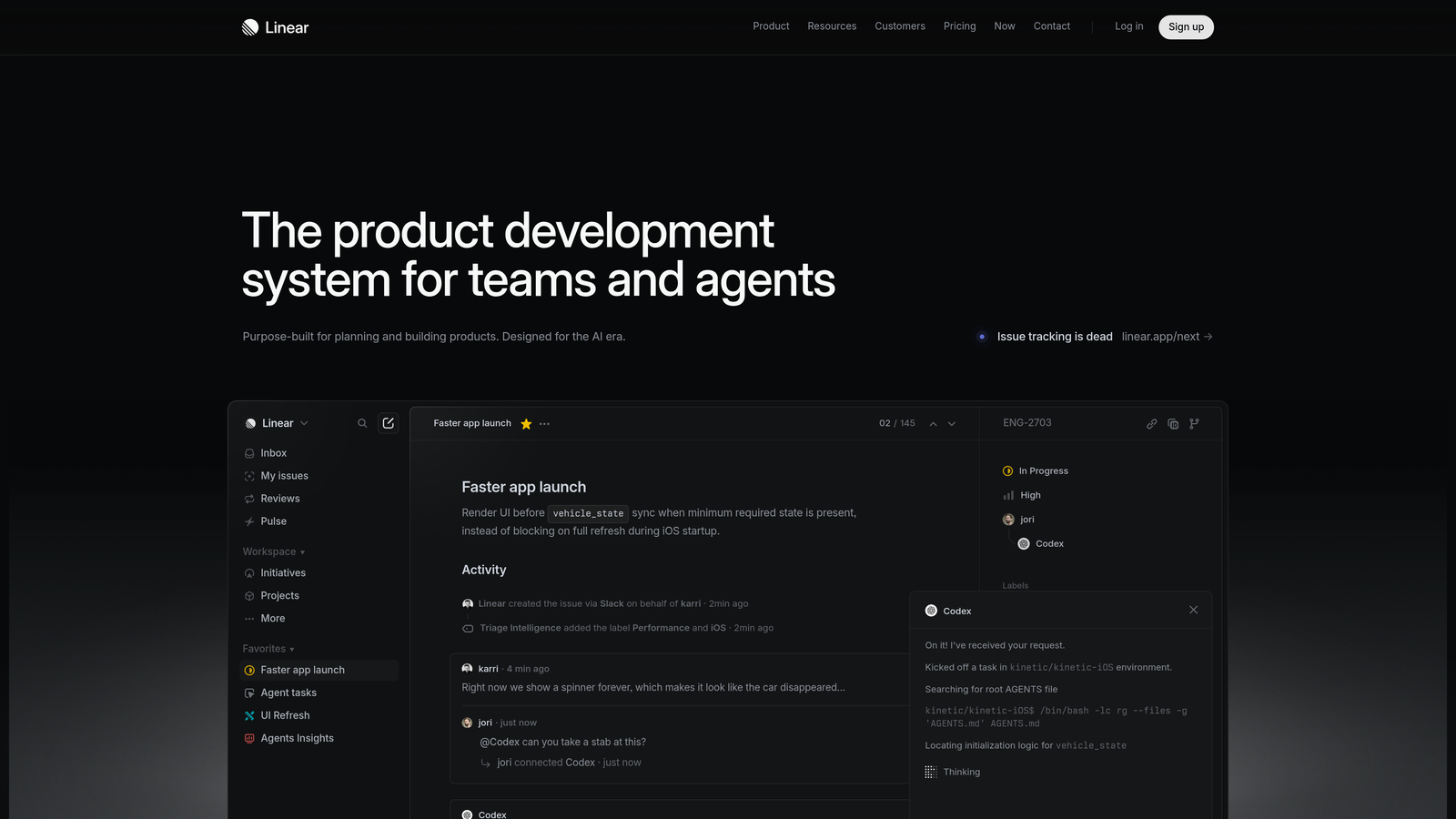The height and width of the screenshot is (819, 1456).
Task: Unstar the Faster app launch issue
Action: [525, 423]
